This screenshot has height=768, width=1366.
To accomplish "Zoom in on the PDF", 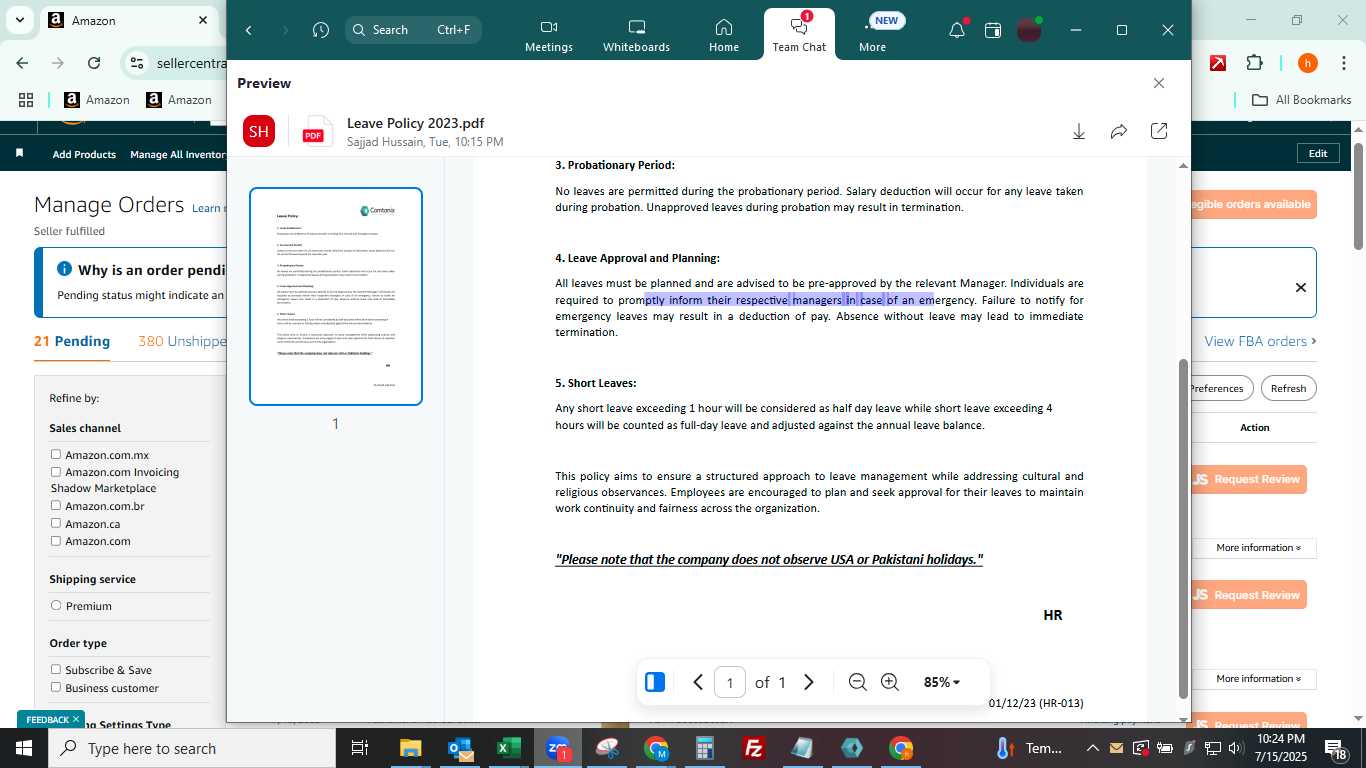I will coord(890,682).
